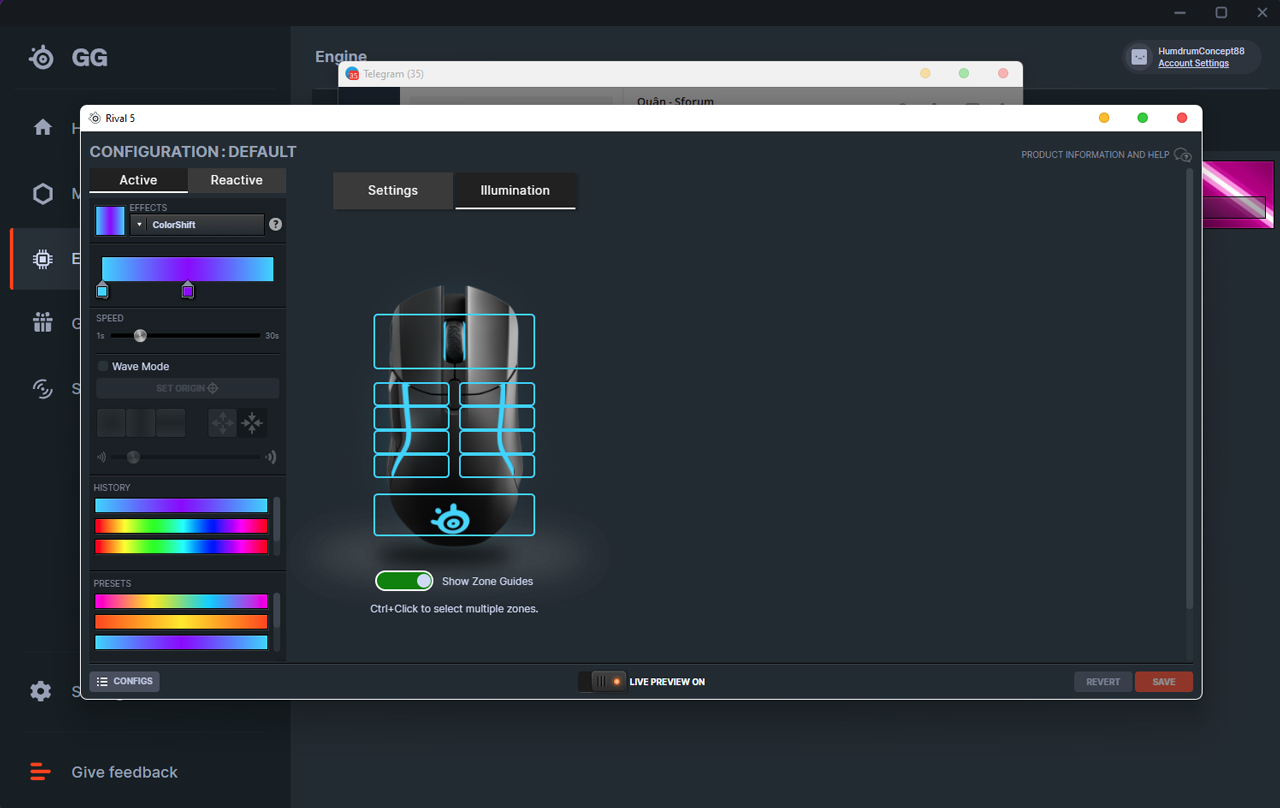Pick the third History rainbow gradient

[x=181, y=547]
